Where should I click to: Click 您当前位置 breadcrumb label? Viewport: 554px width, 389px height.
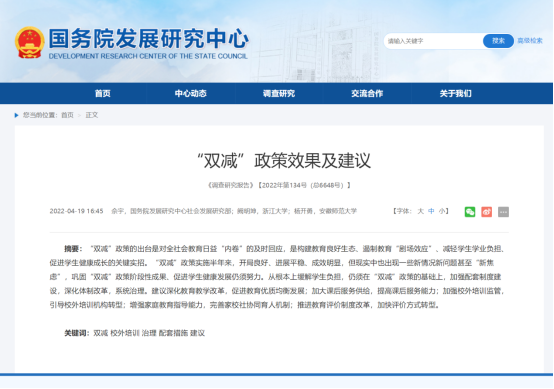[40, 115]
